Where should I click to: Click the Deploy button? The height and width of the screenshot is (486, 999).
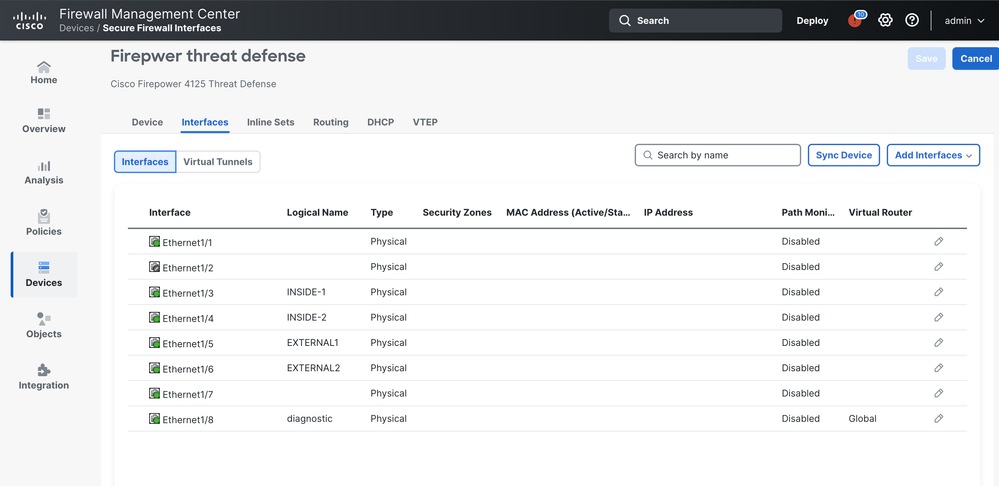[x=812, y=20]
